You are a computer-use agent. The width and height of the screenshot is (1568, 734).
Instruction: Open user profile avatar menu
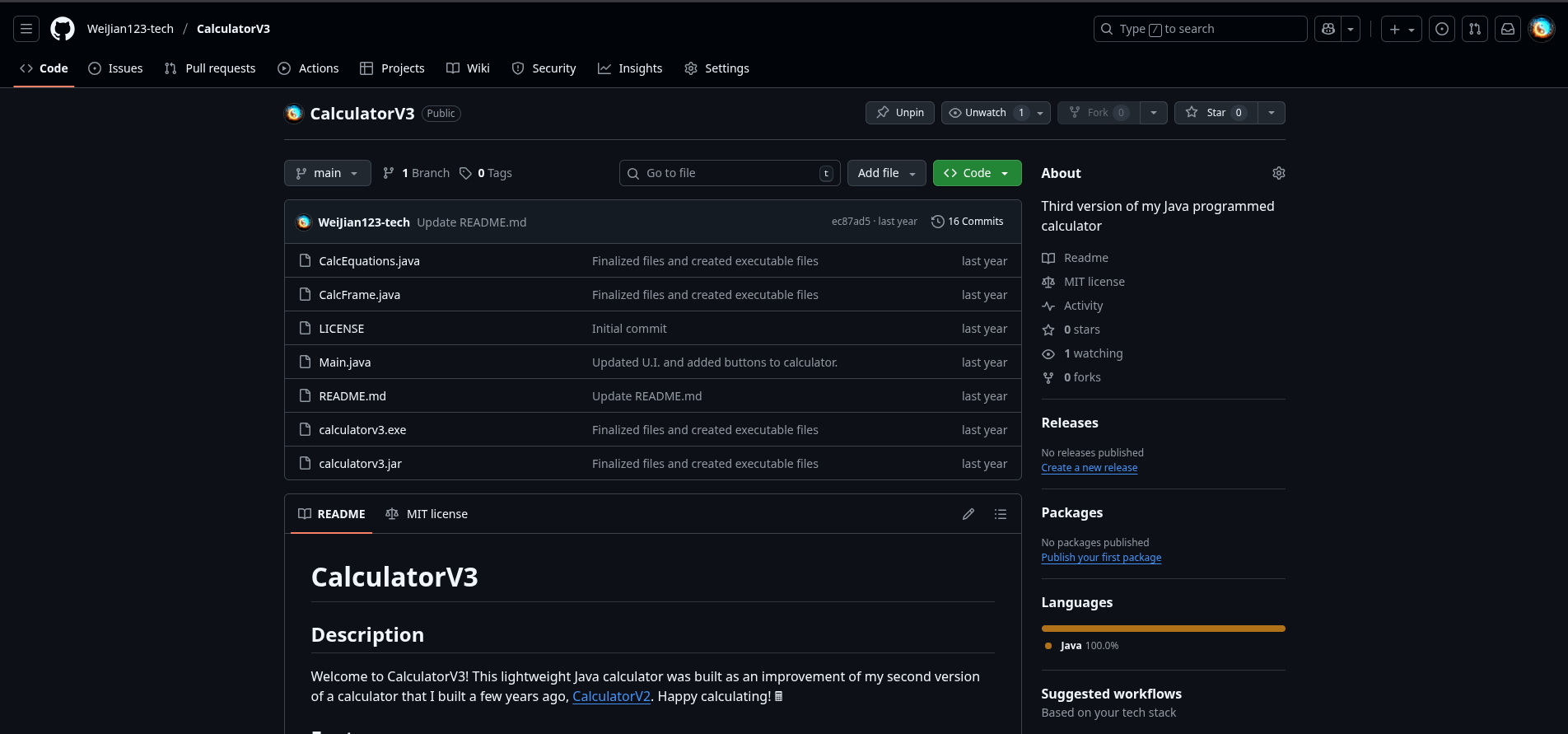click(x=1542, y=29)
